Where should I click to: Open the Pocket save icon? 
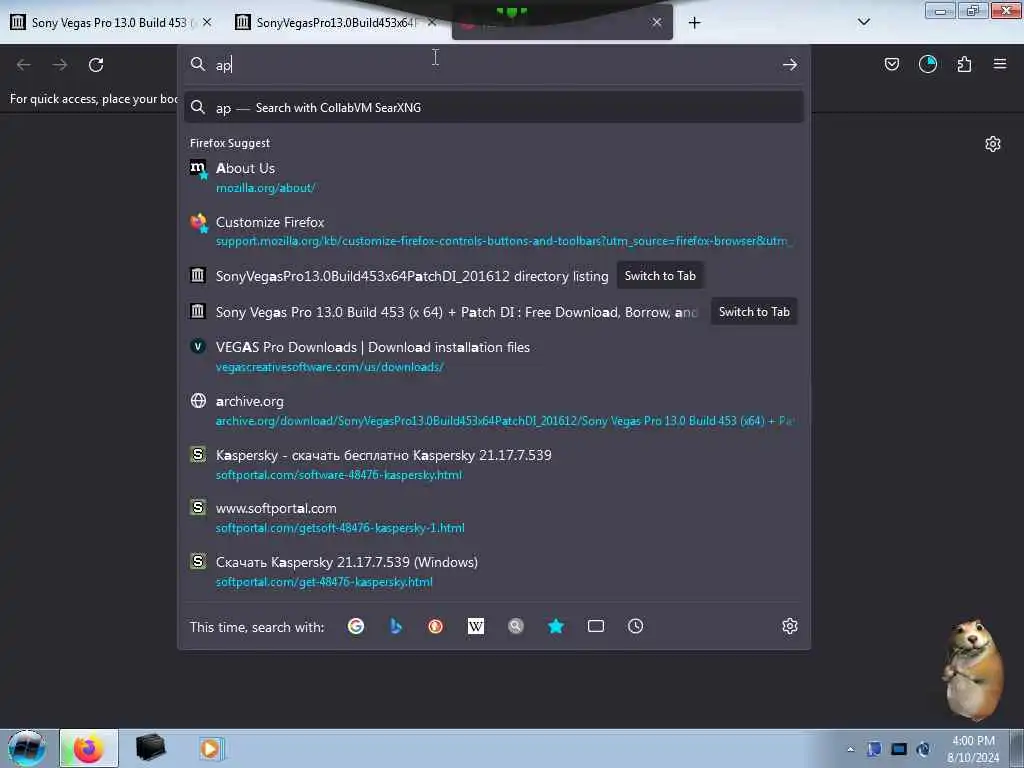pyautogui.click(x=891, y=64)
